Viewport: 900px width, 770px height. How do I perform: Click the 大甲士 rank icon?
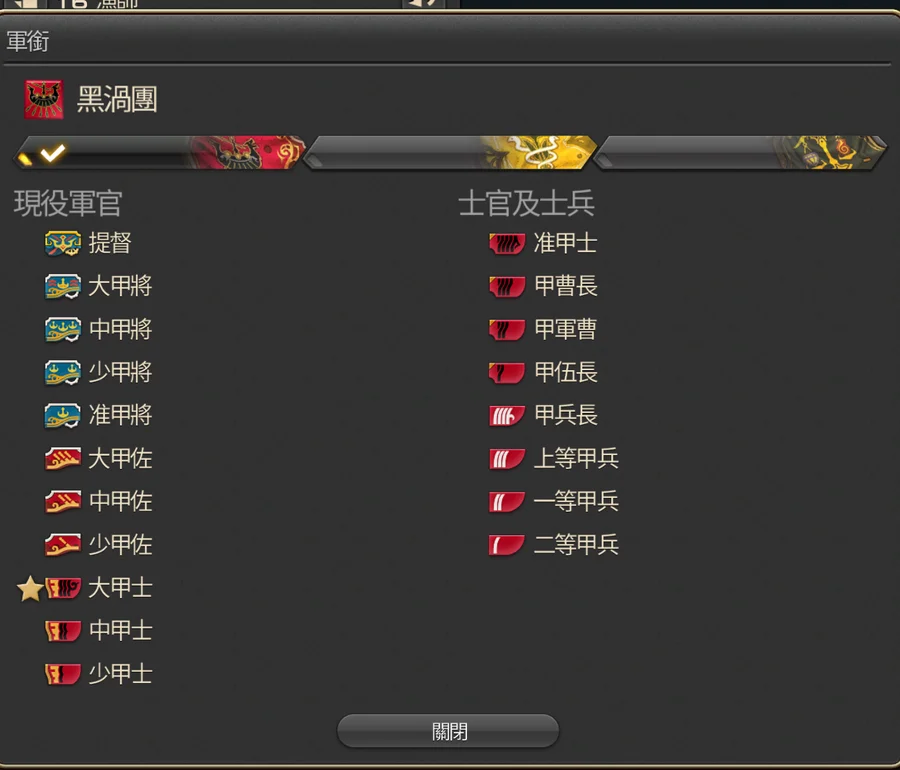(x=63, y=588)
